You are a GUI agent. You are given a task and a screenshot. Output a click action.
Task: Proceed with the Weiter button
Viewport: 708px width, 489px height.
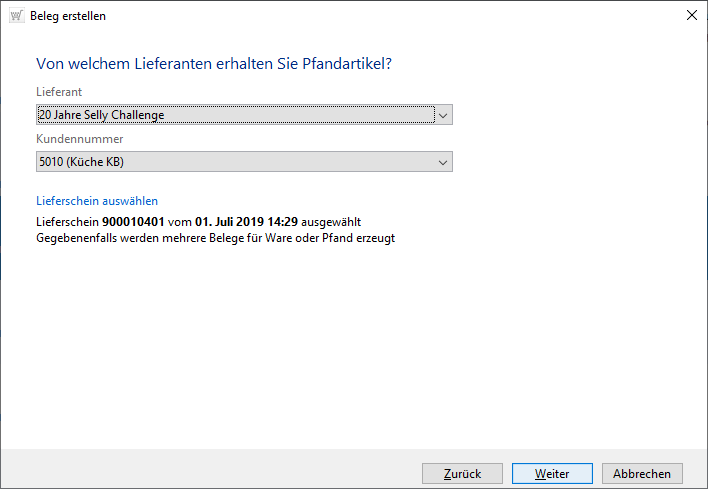552,474
